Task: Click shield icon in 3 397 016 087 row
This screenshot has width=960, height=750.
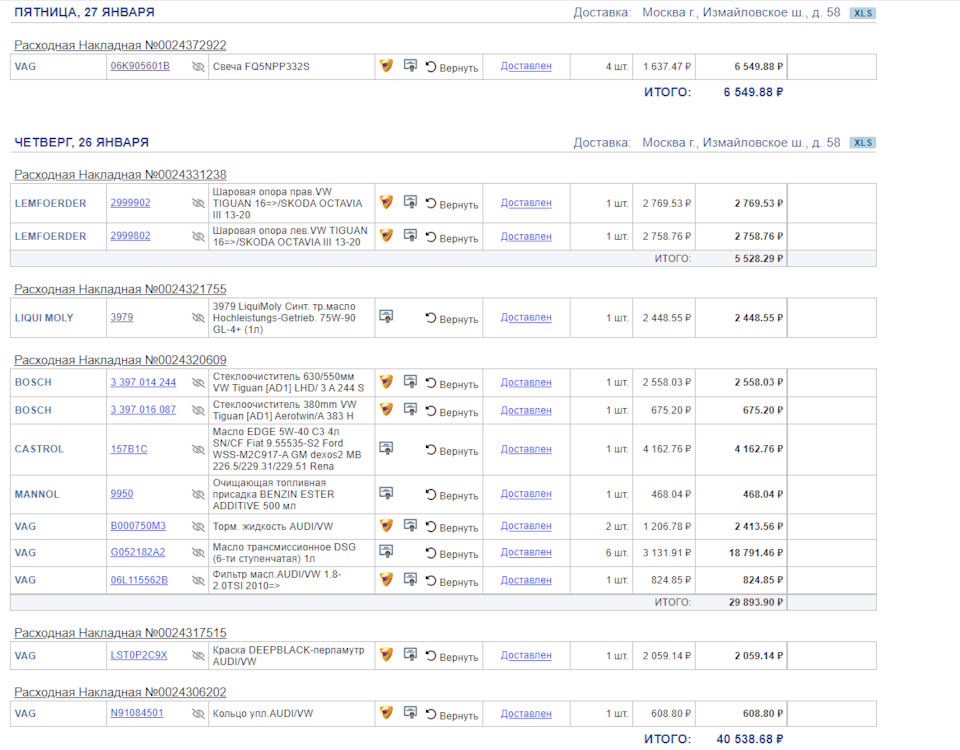Action: click(386, 410)
